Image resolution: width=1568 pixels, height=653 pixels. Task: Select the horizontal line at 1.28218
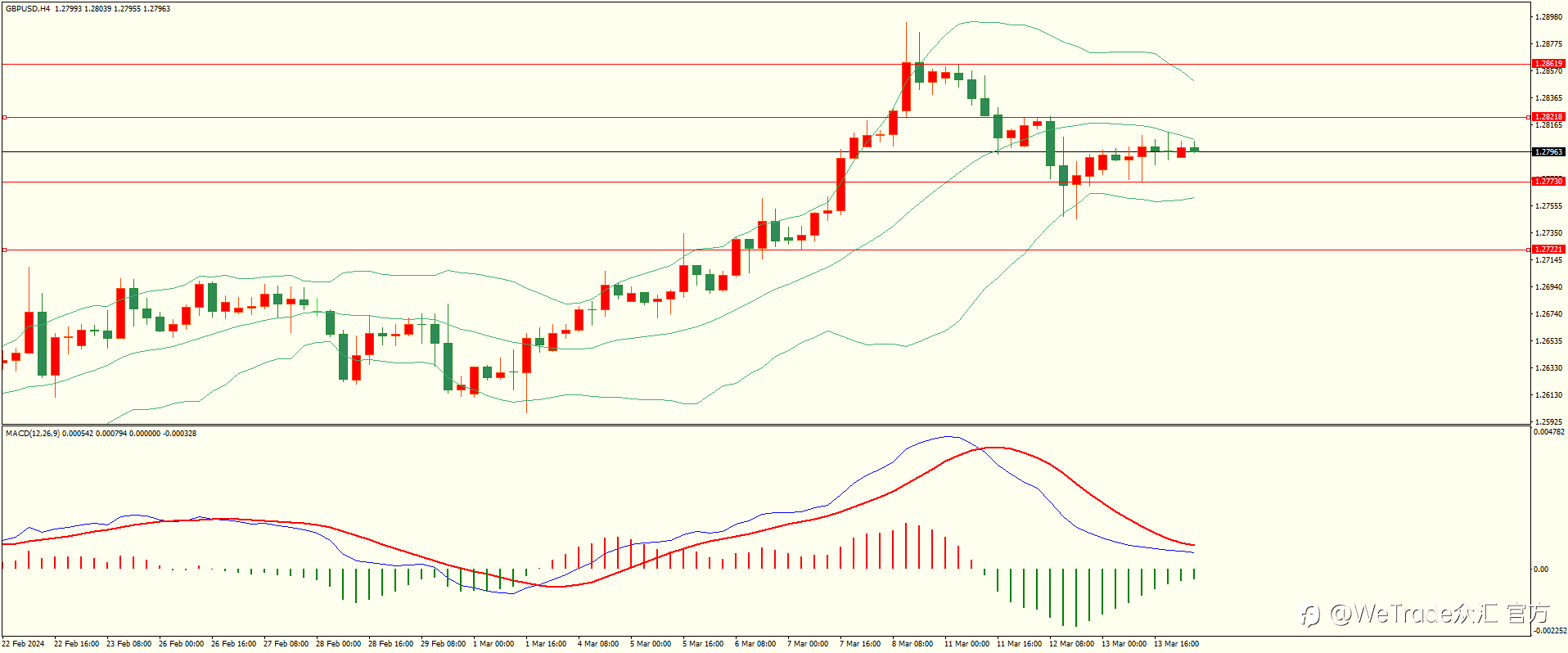765,117
